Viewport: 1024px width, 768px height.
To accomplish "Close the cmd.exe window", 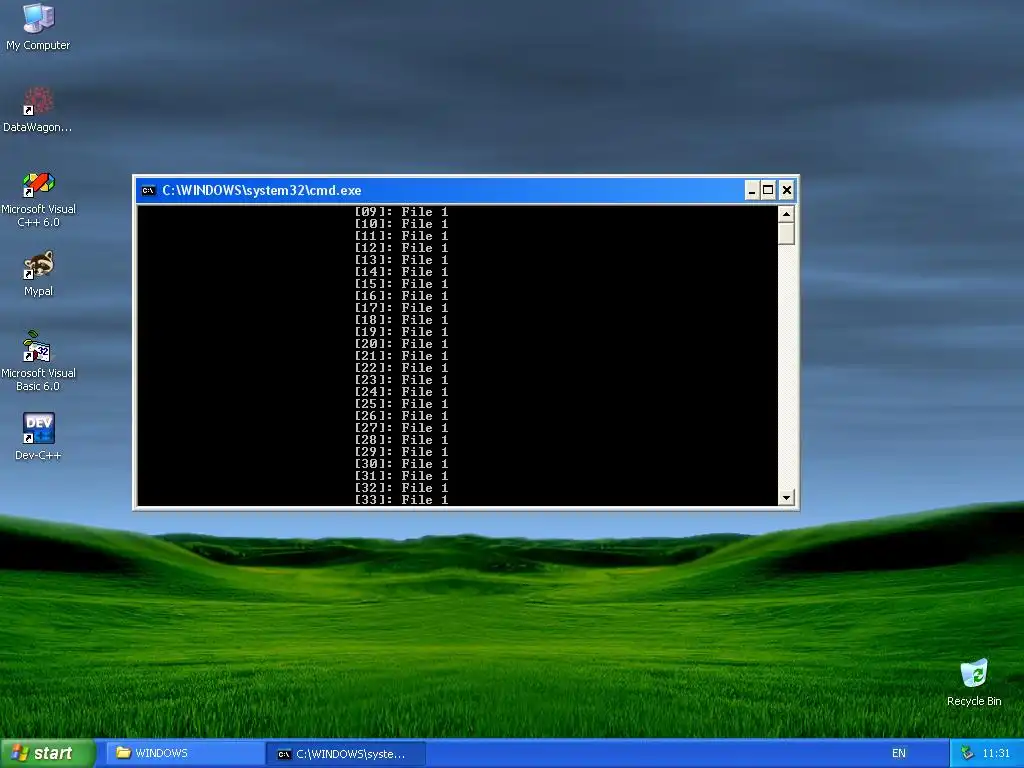I will 786,191.
